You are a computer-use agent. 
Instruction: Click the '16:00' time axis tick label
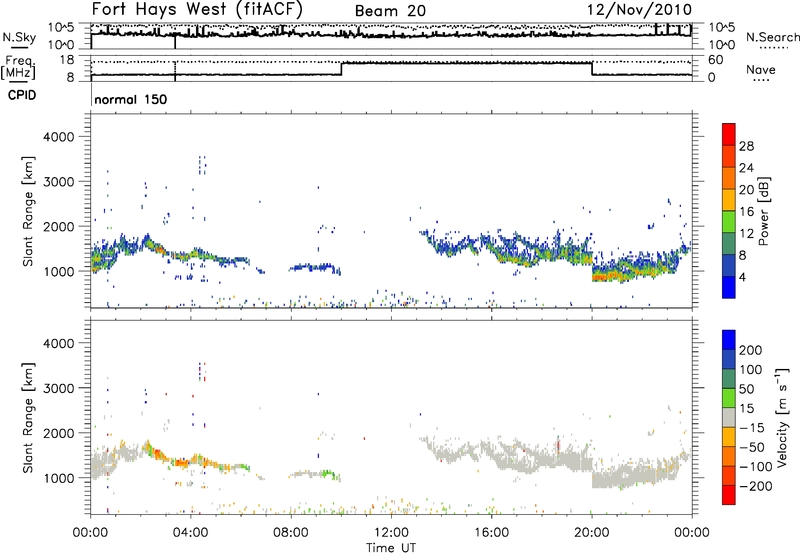pos(491,533)
